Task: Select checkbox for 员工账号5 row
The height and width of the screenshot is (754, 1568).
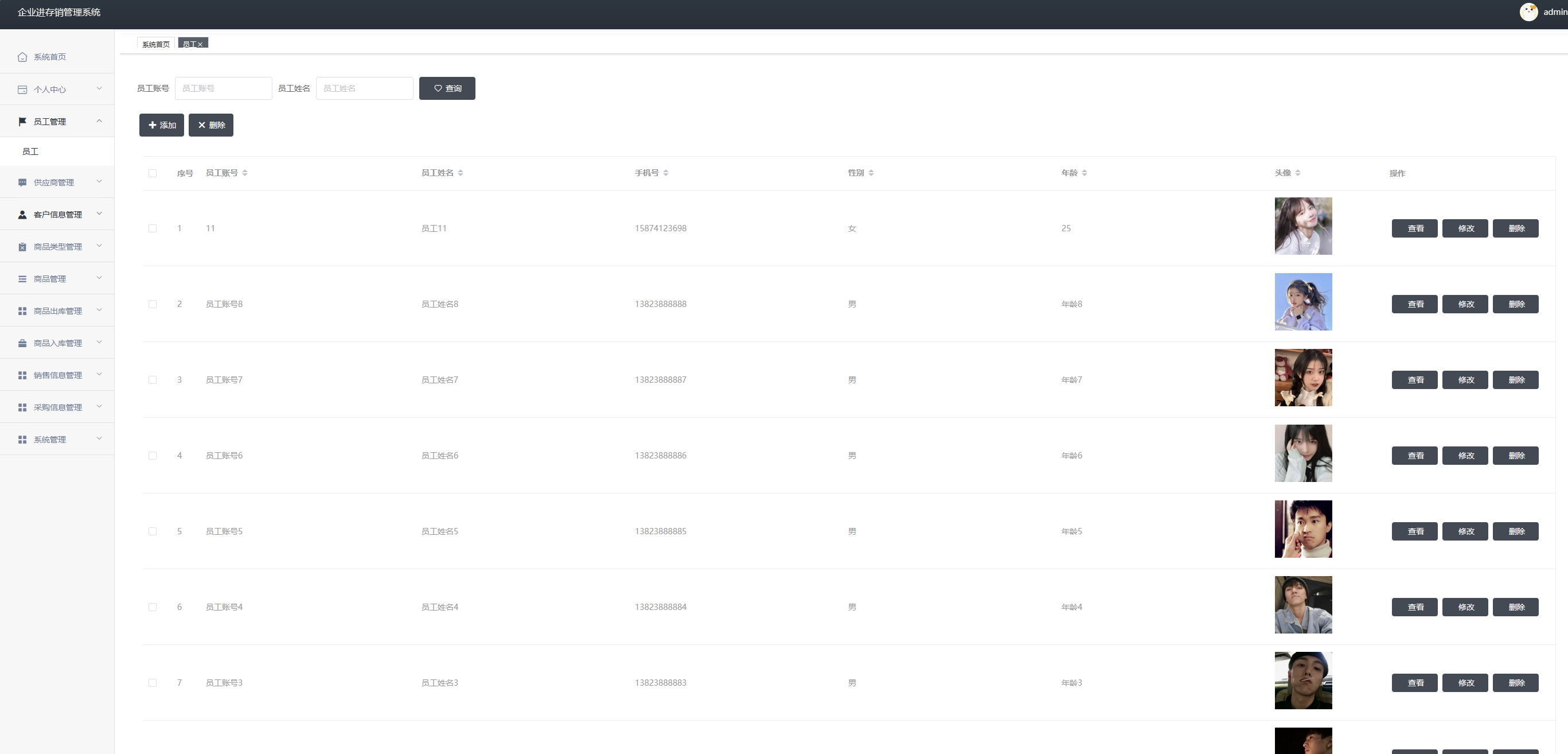Action: (x=153, y=532)
